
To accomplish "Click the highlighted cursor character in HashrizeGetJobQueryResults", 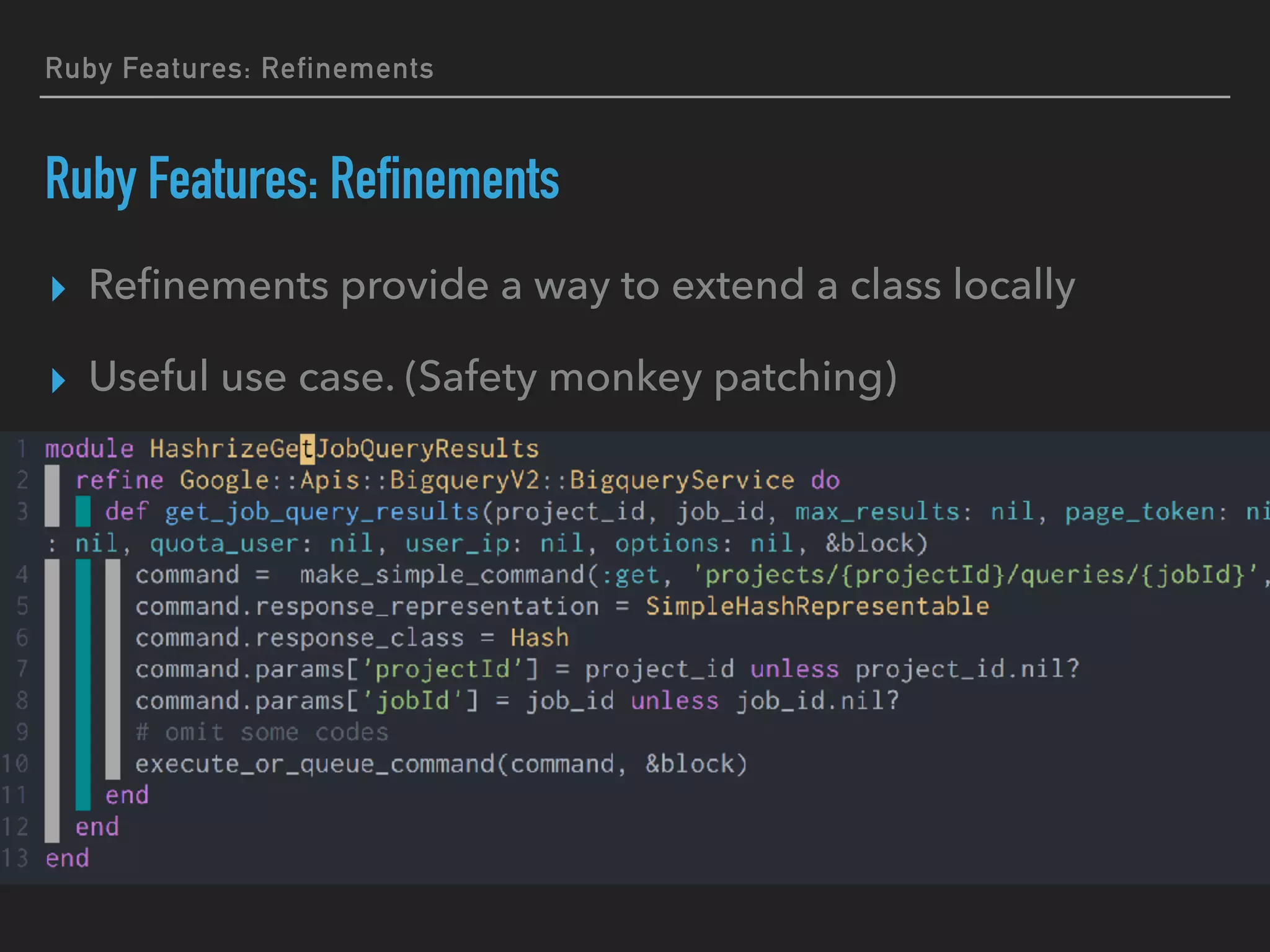I will coord(307,449).
